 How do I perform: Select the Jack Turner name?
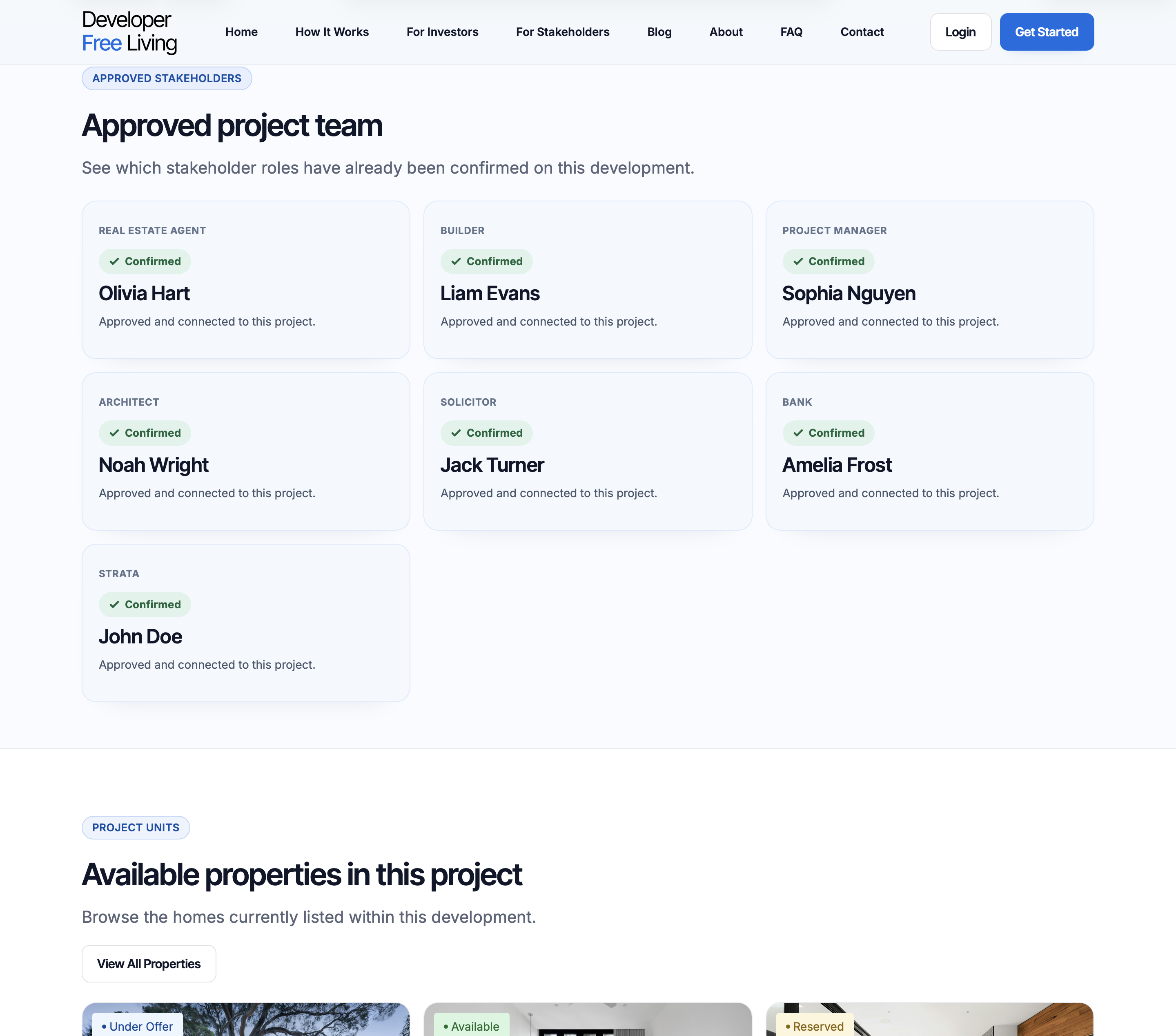pyautogui.click(x=492, y=465)
